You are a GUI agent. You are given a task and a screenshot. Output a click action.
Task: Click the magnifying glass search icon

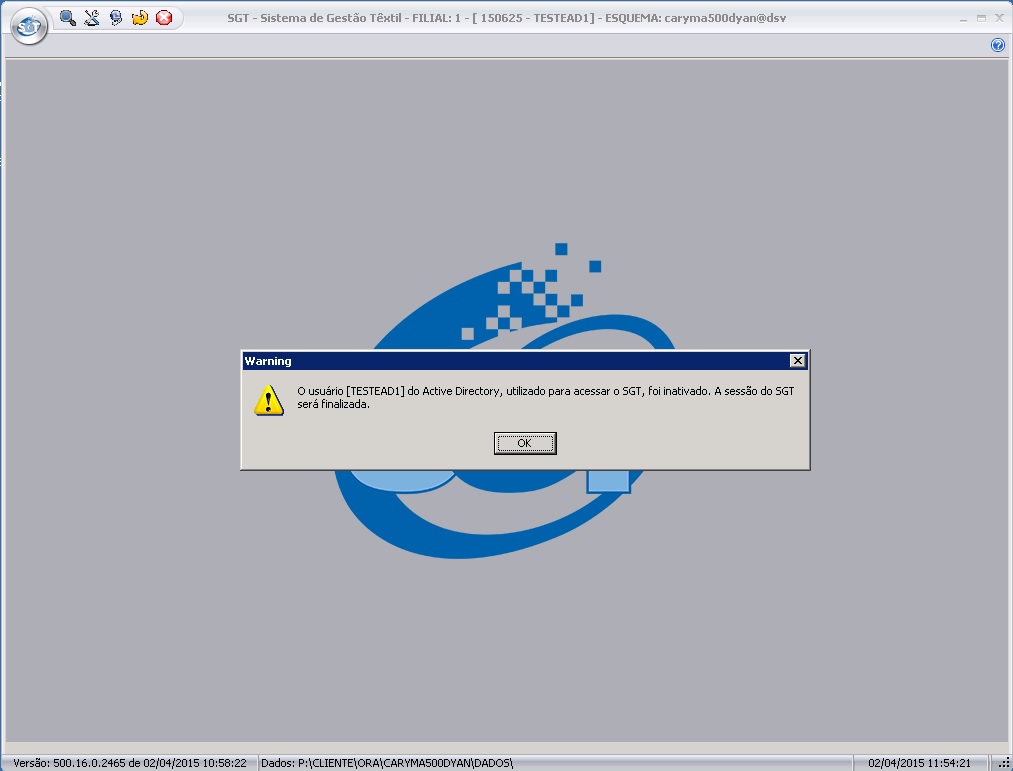(x=68, y=17)
